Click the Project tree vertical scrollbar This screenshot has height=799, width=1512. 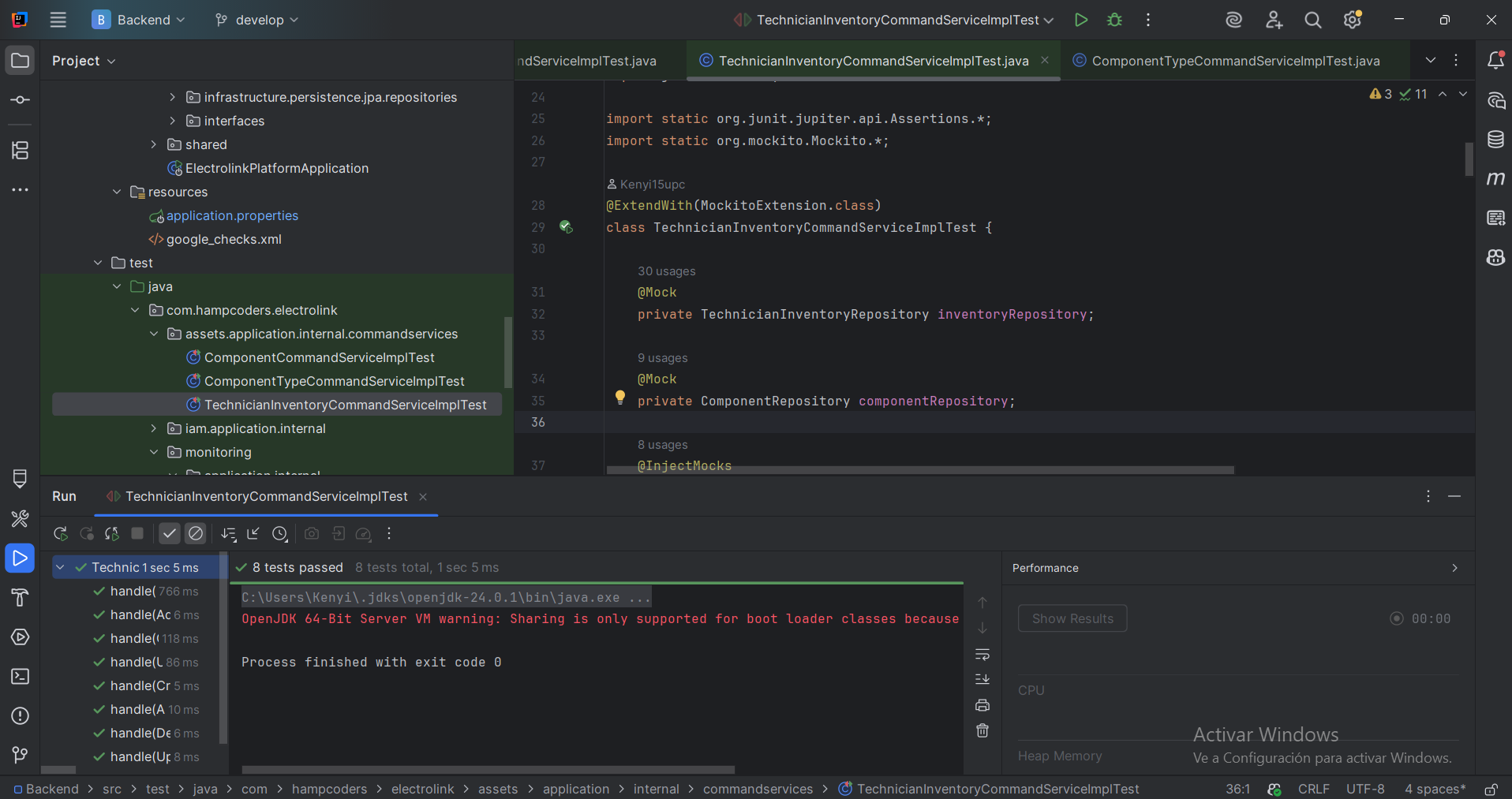point(508,352)
